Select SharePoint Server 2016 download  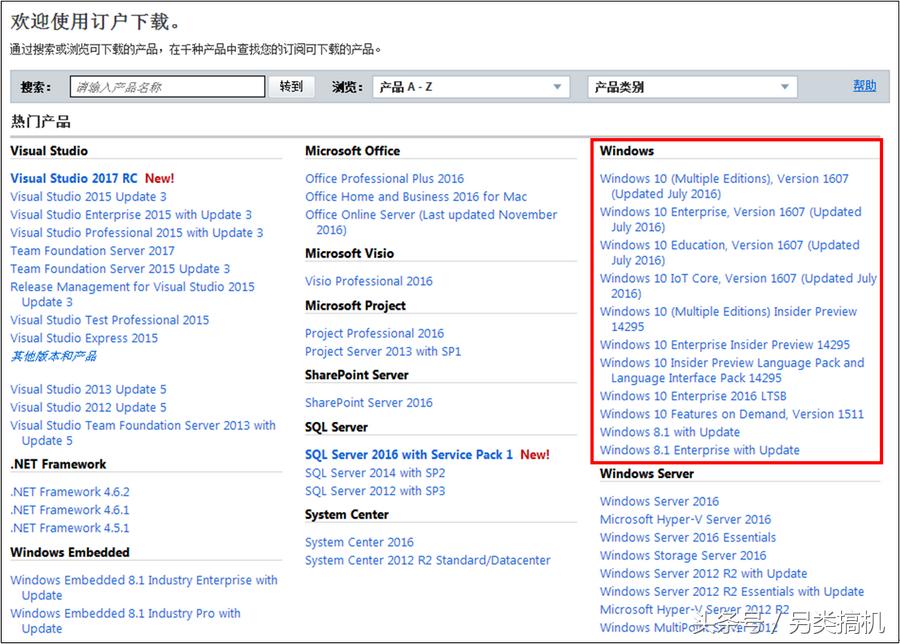369,402
